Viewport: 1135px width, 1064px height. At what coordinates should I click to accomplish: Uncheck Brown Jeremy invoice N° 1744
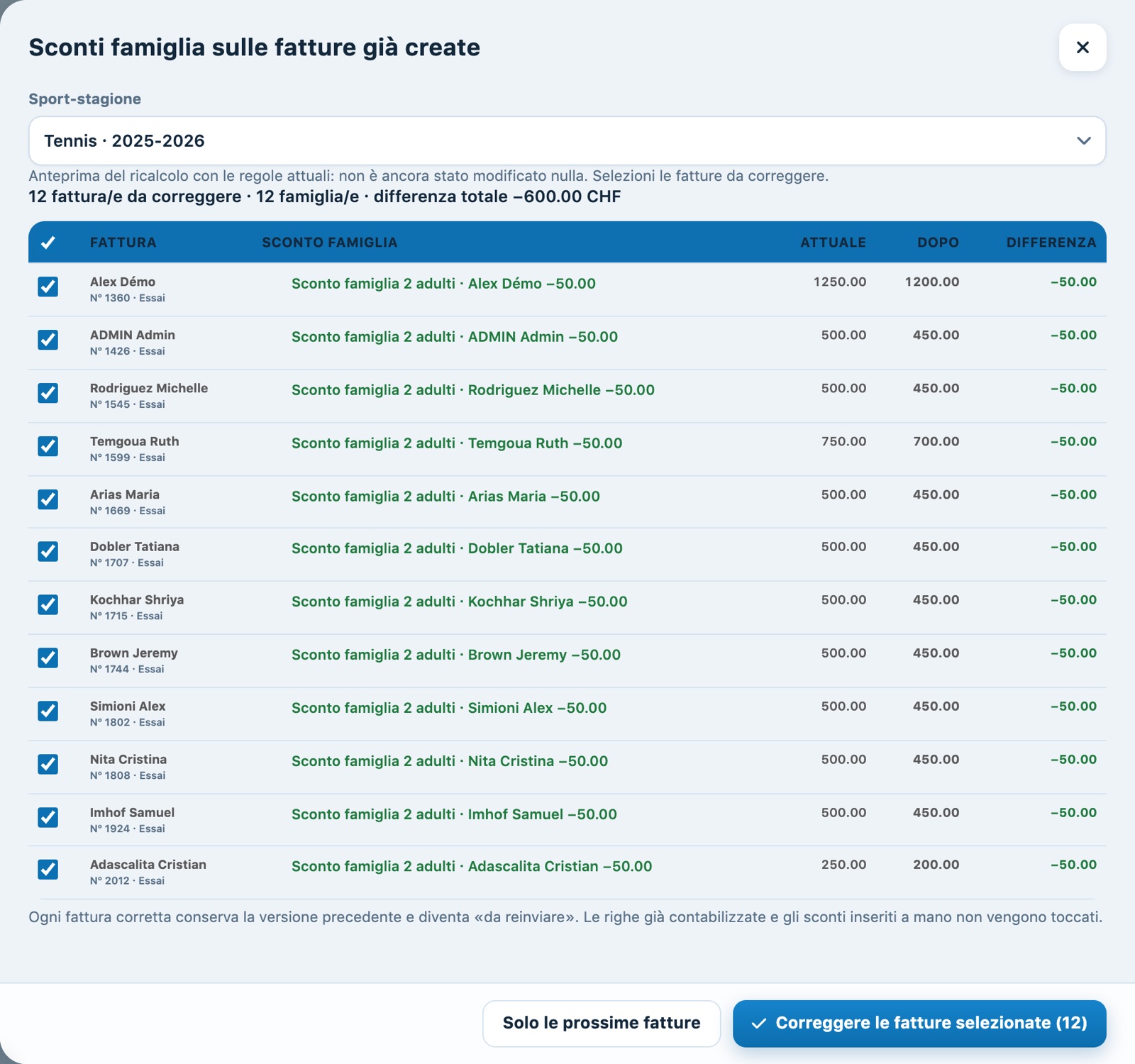click(x=48, y=658)
